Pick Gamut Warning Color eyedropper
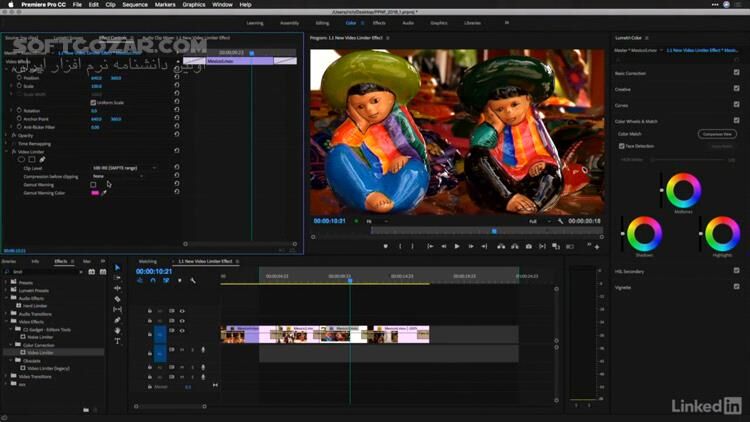This screenshot has width=750, height=422. point(104,193)
